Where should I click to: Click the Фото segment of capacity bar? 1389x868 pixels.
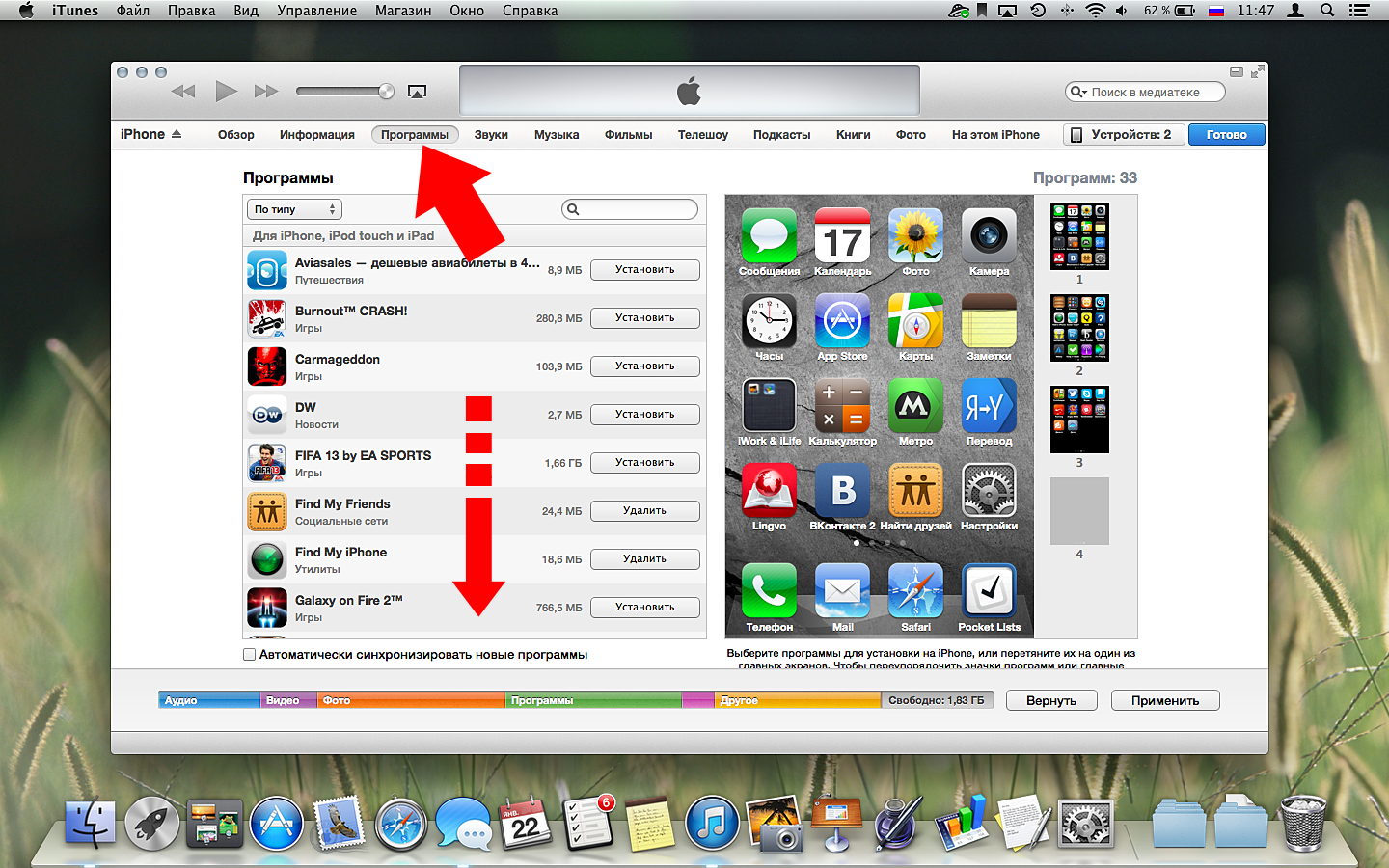click(x=411, y=700)
